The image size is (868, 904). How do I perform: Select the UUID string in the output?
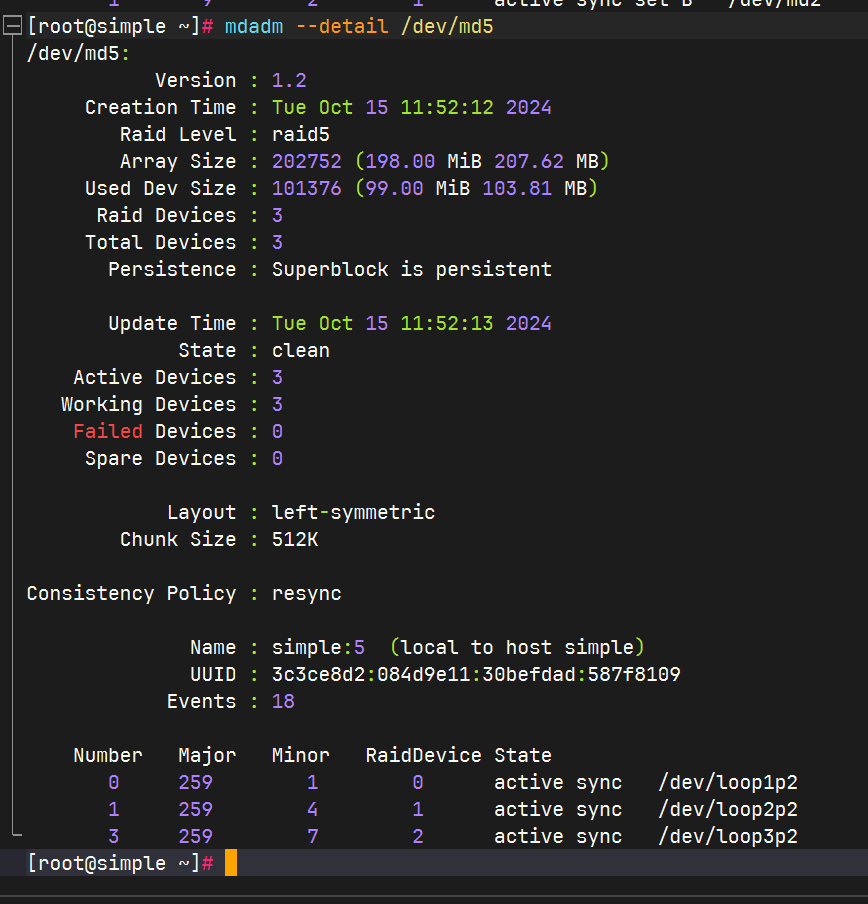[x=476, y=674]
